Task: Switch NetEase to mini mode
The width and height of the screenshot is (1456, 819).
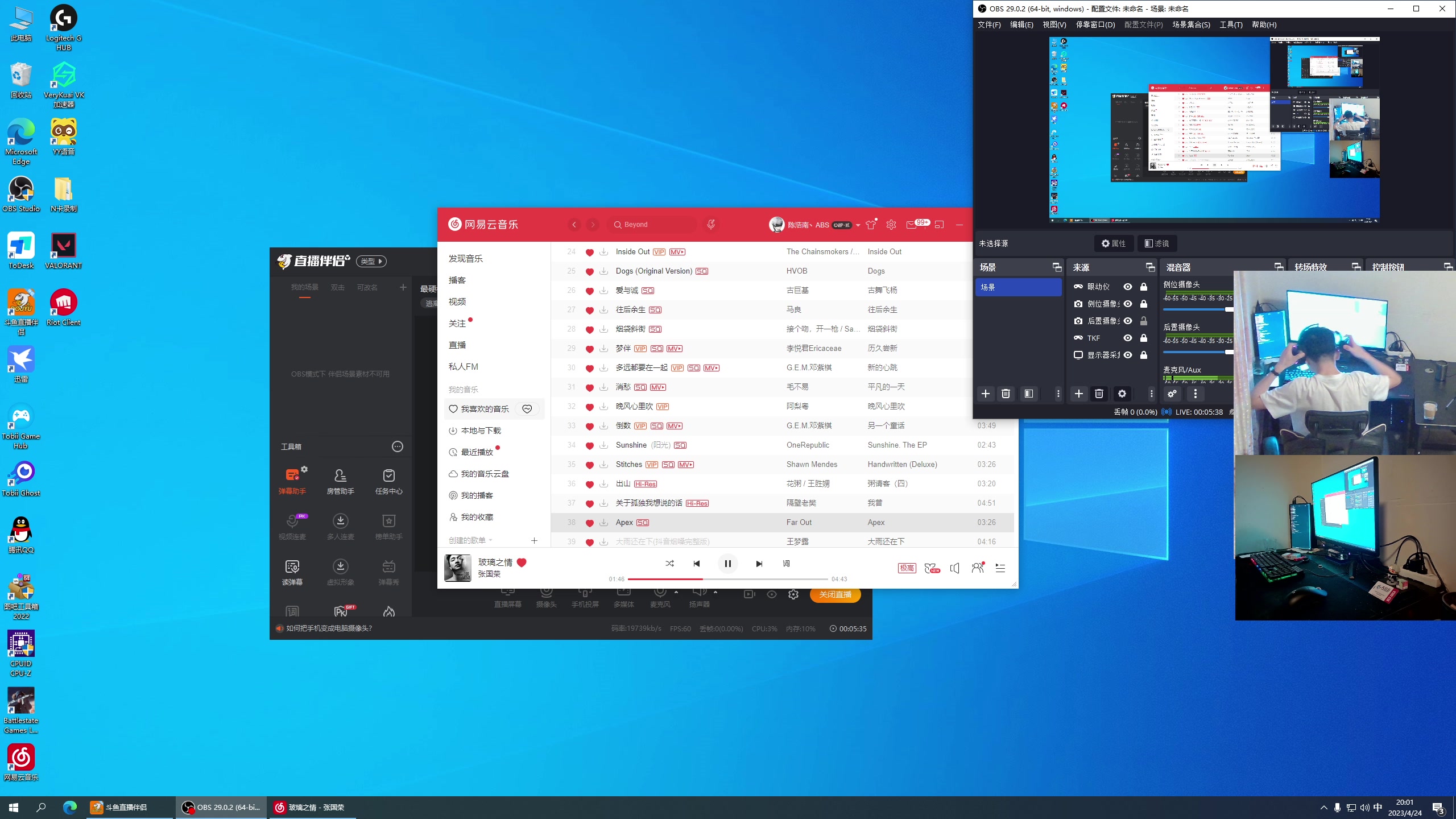Action: click(939, 225)
